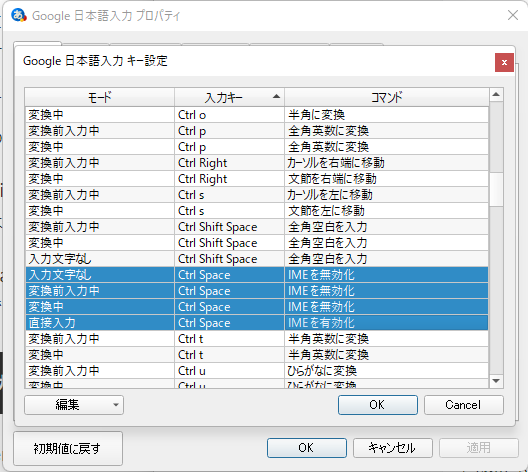Click OK in the key settings dialog
This screenshot has width=528, height=472.
pos(378,405)
